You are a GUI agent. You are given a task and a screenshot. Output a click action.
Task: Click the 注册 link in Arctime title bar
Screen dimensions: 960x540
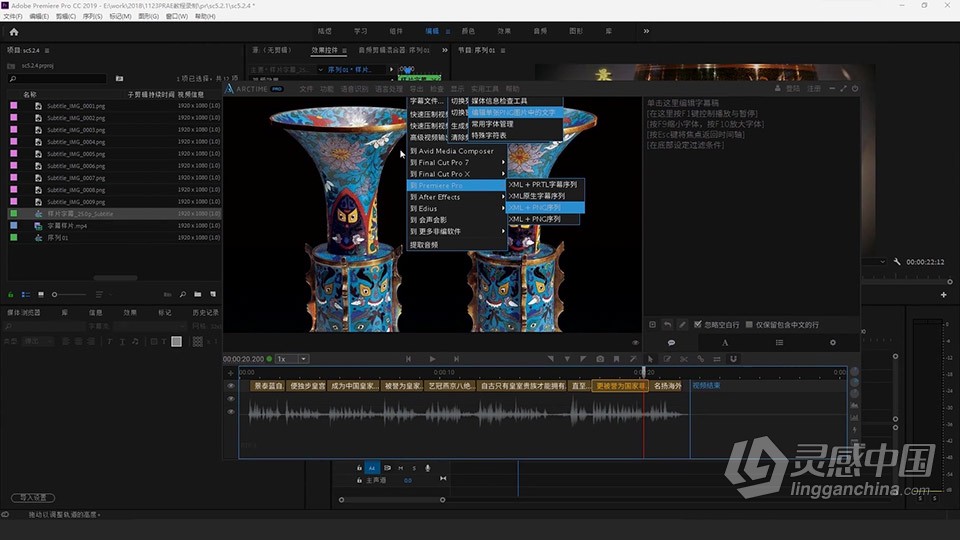(x=814, y=89)
